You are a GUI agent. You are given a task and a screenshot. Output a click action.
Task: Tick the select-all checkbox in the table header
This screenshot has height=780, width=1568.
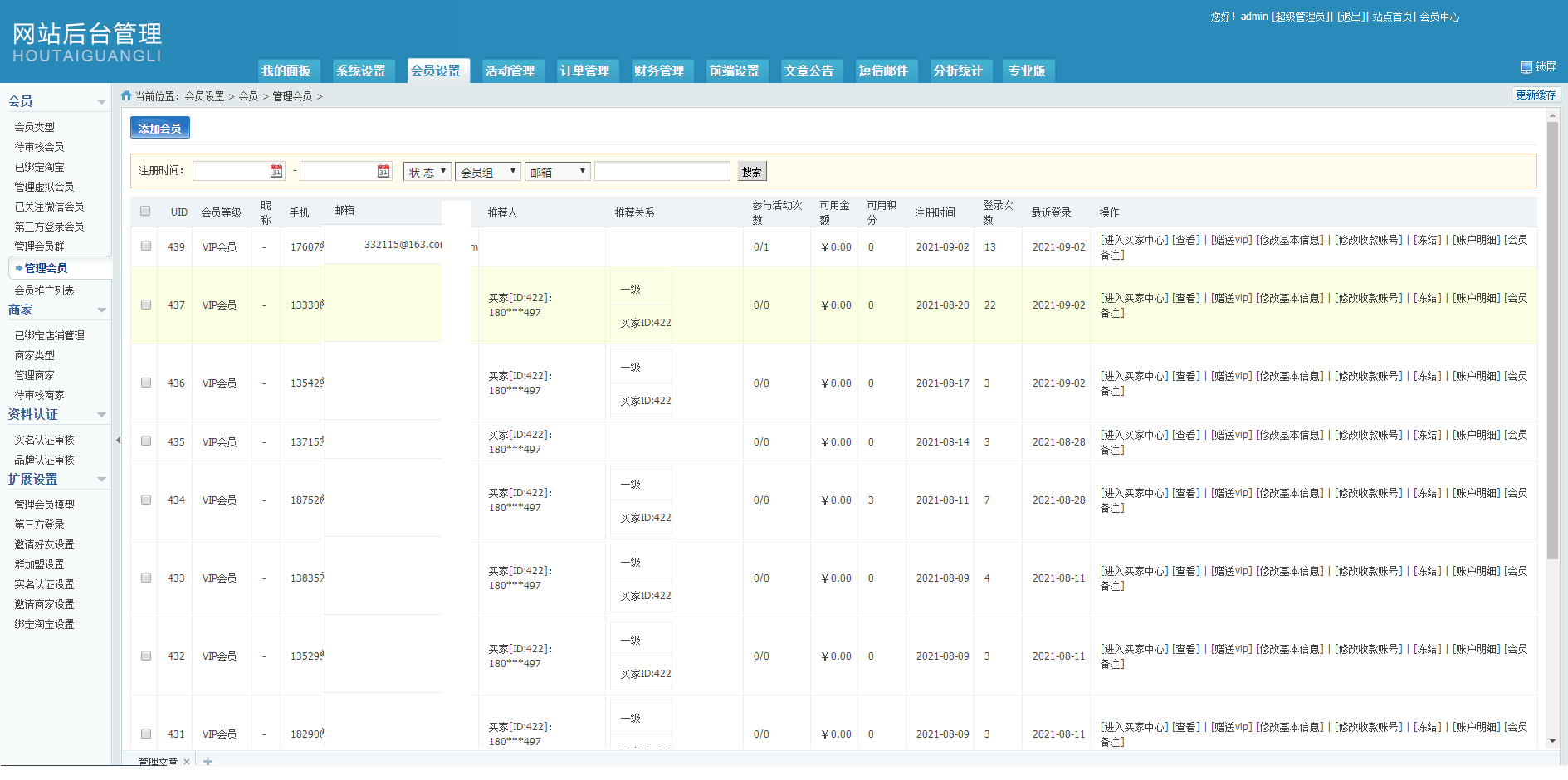(146, 212)
